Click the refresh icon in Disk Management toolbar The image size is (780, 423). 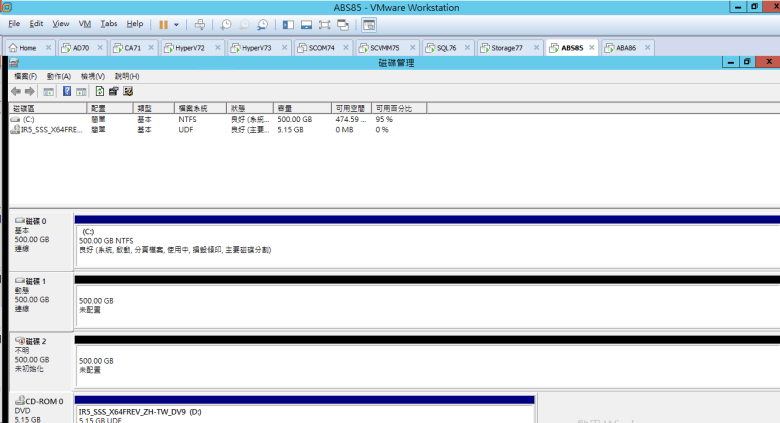coord(99,91)
